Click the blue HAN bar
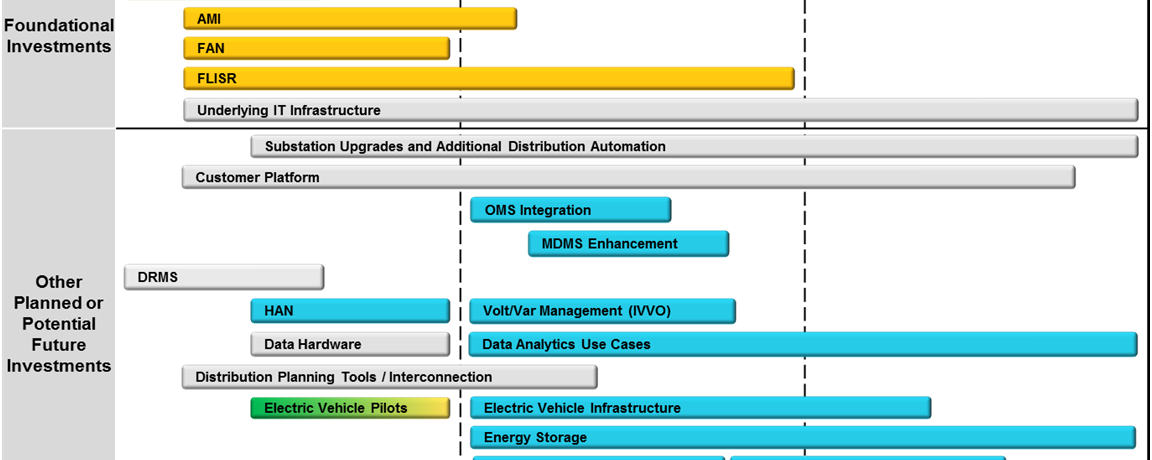This screenshot has height=460, width=1152. pyautogui.click(x=350, y=311)
